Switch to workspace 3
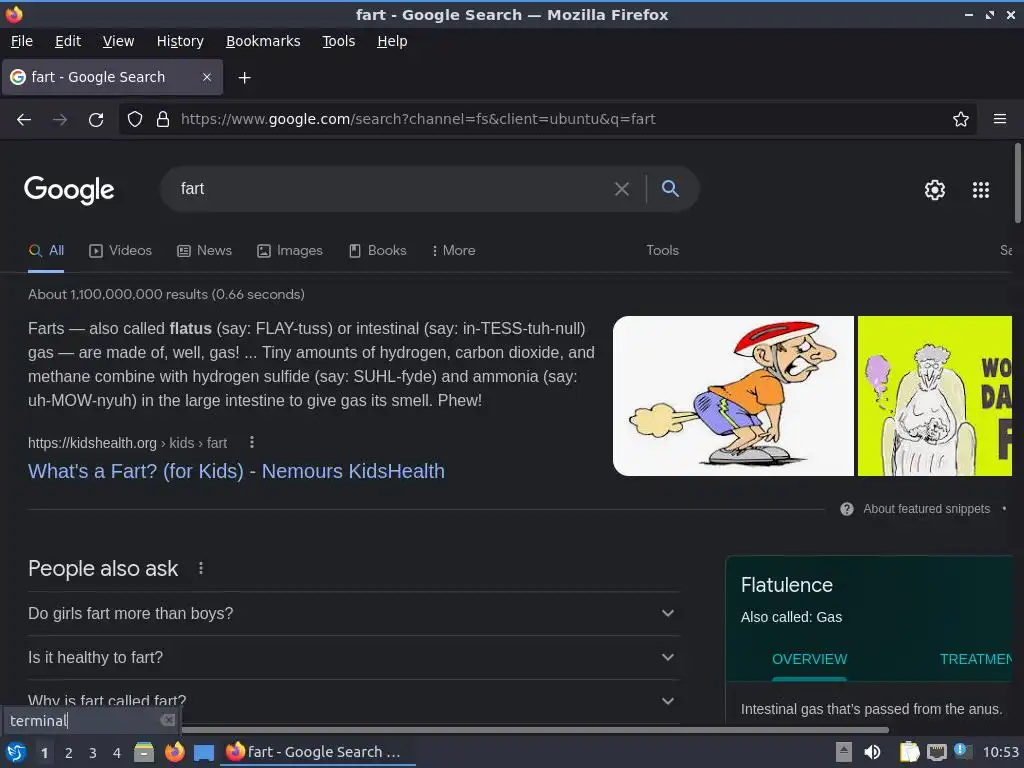The height and width of the screenshot is (768, 1024). click(x=93, y=753)
